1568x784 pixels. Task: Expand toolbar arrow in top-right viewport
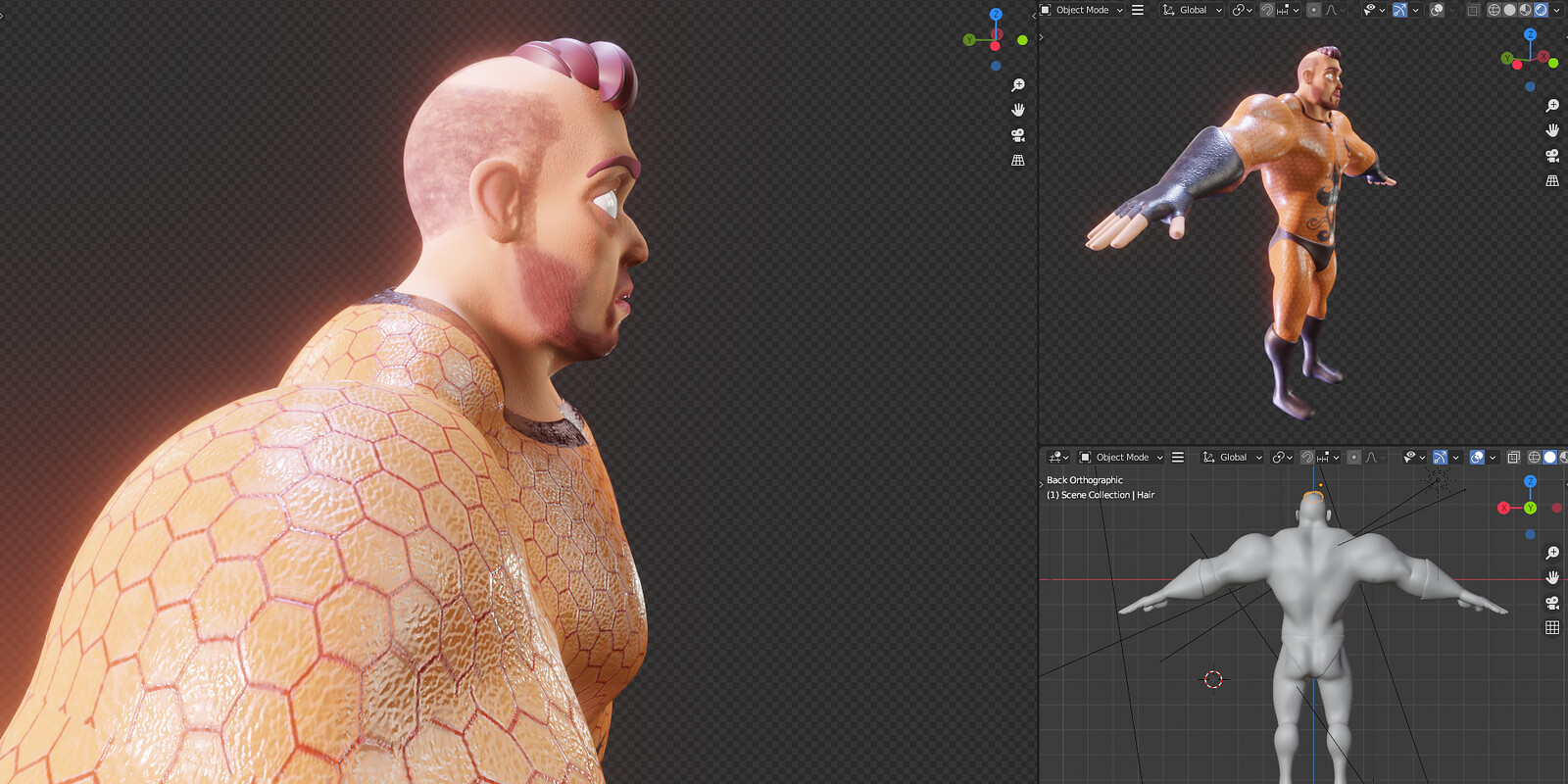tap(1042, 37)
